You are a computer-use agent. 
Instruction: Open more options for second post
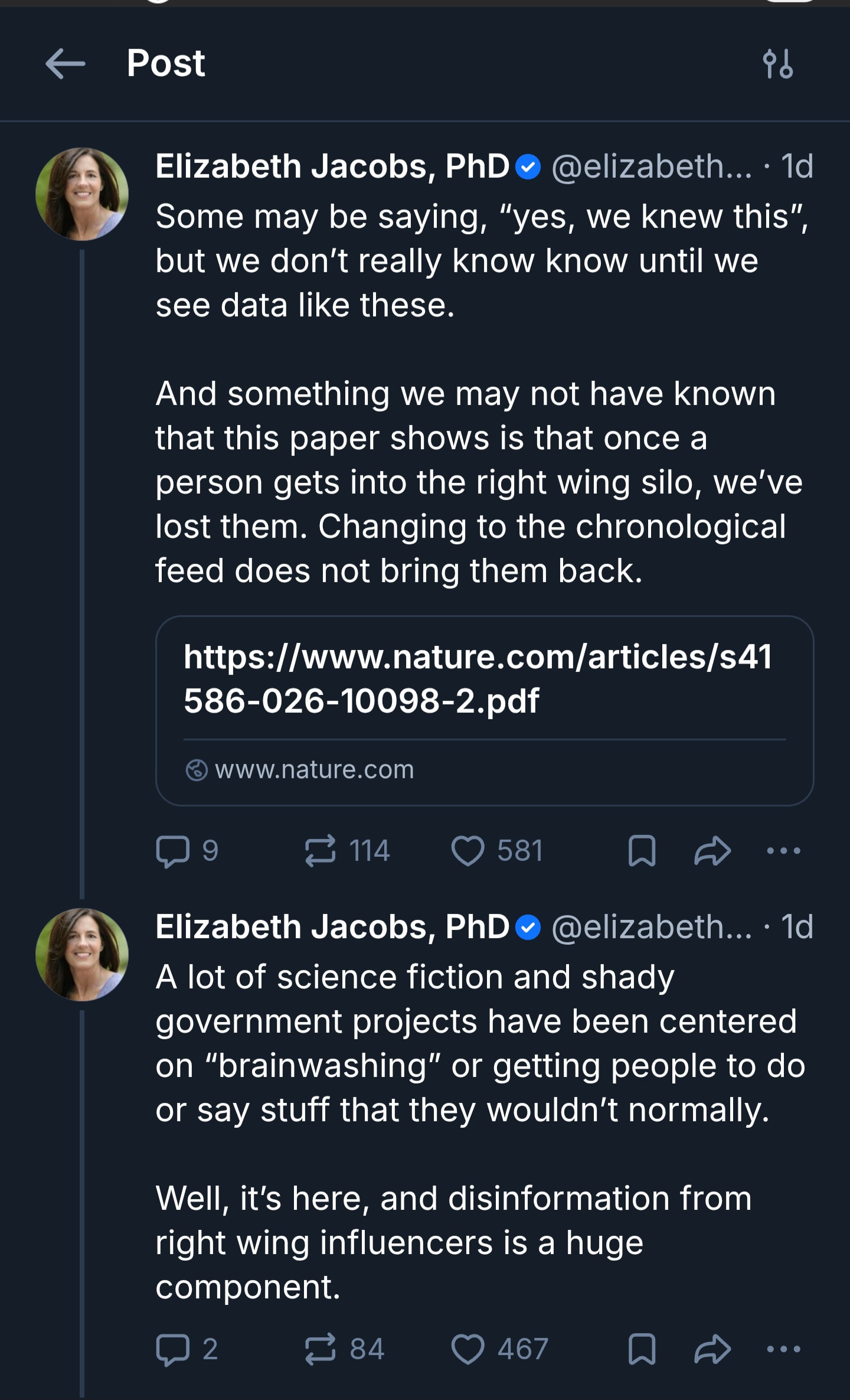[x=783, y=1349]
